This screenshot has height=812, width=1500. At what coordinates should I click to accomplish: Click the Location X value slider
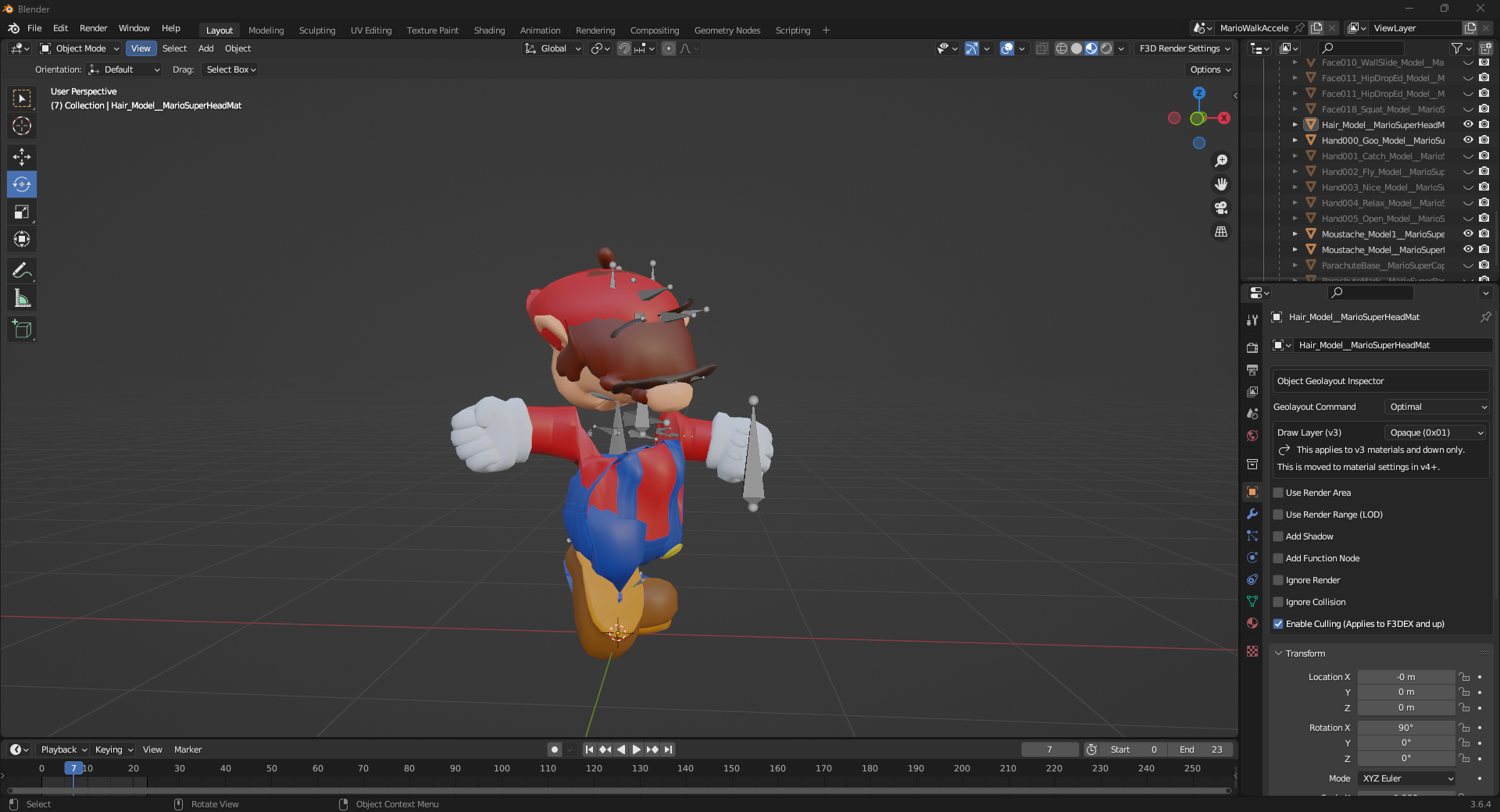(x=1406, y=677)
